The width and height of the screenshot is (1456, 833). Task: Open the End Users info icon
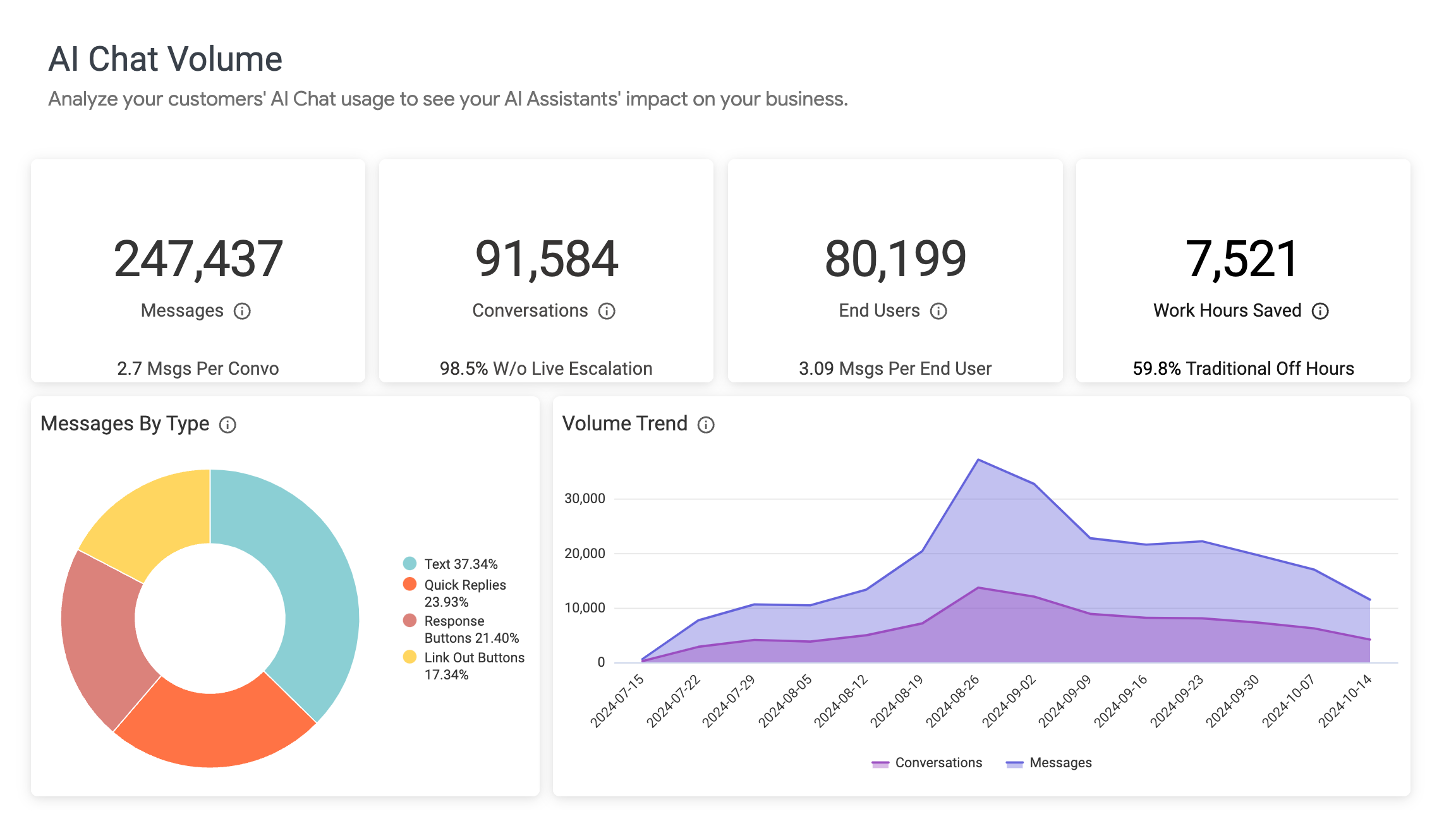click(x=938, y=311)
